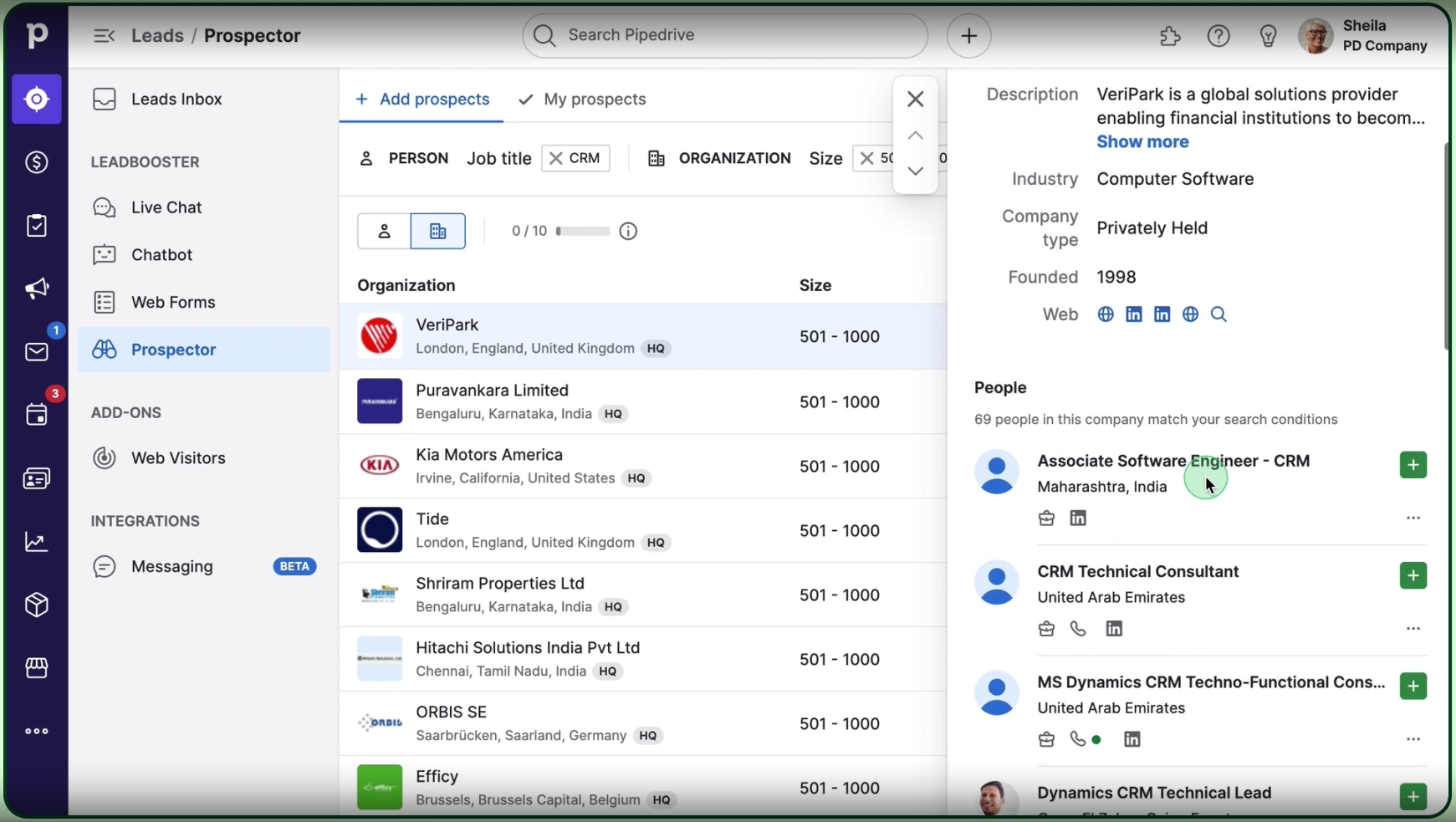Click the detail panel vertical scrollbar

1448,247
